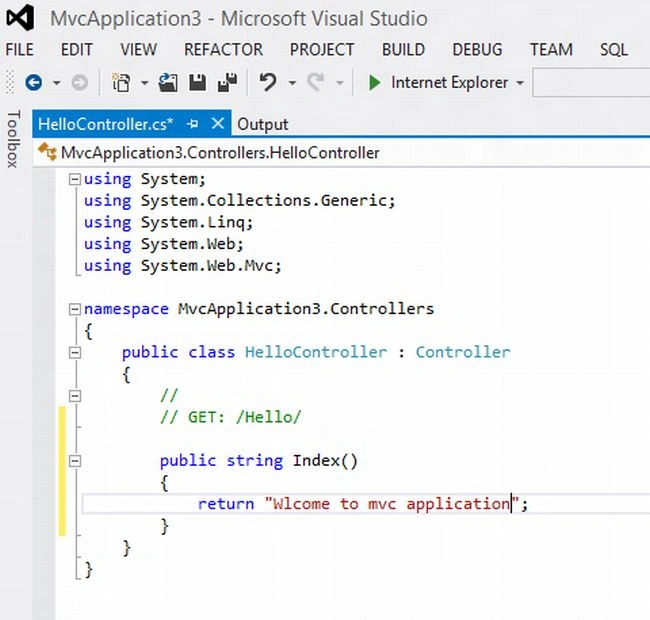Collapse the GET comment block
The height and width of the screenshot is (620, 650).
(x=75, y=396)
